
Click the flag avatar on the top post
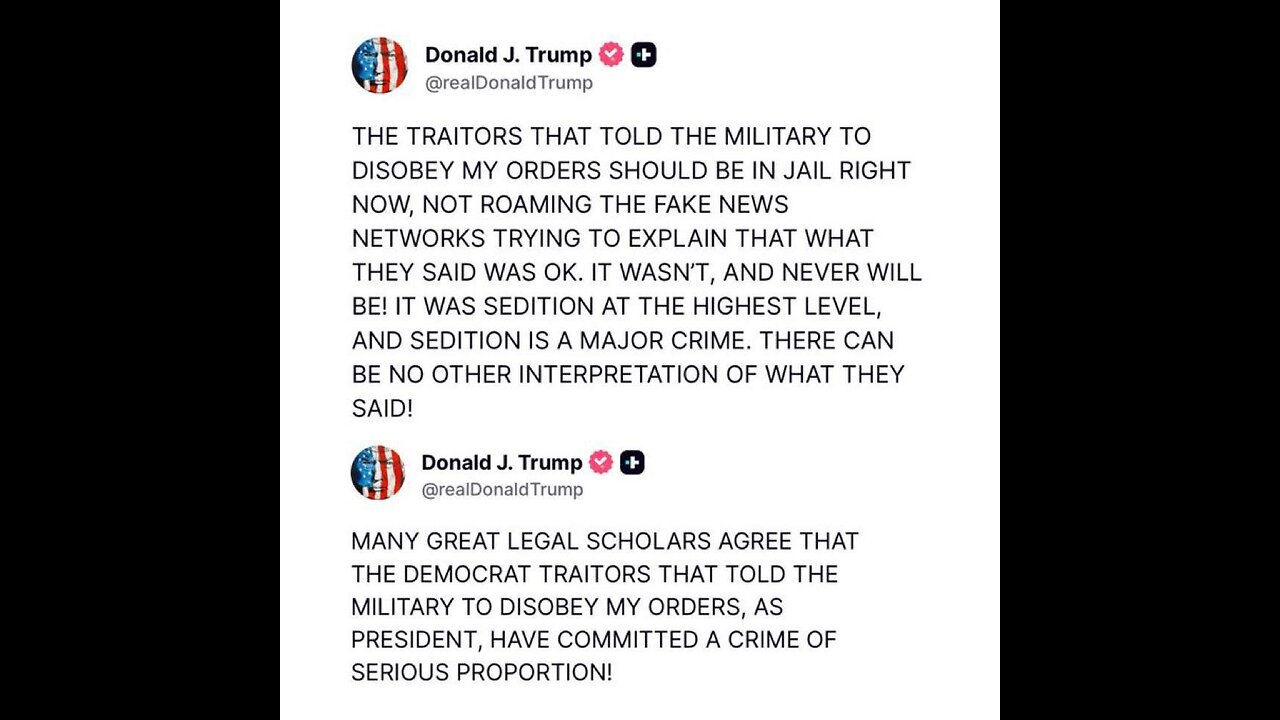(x=379, y=66)
